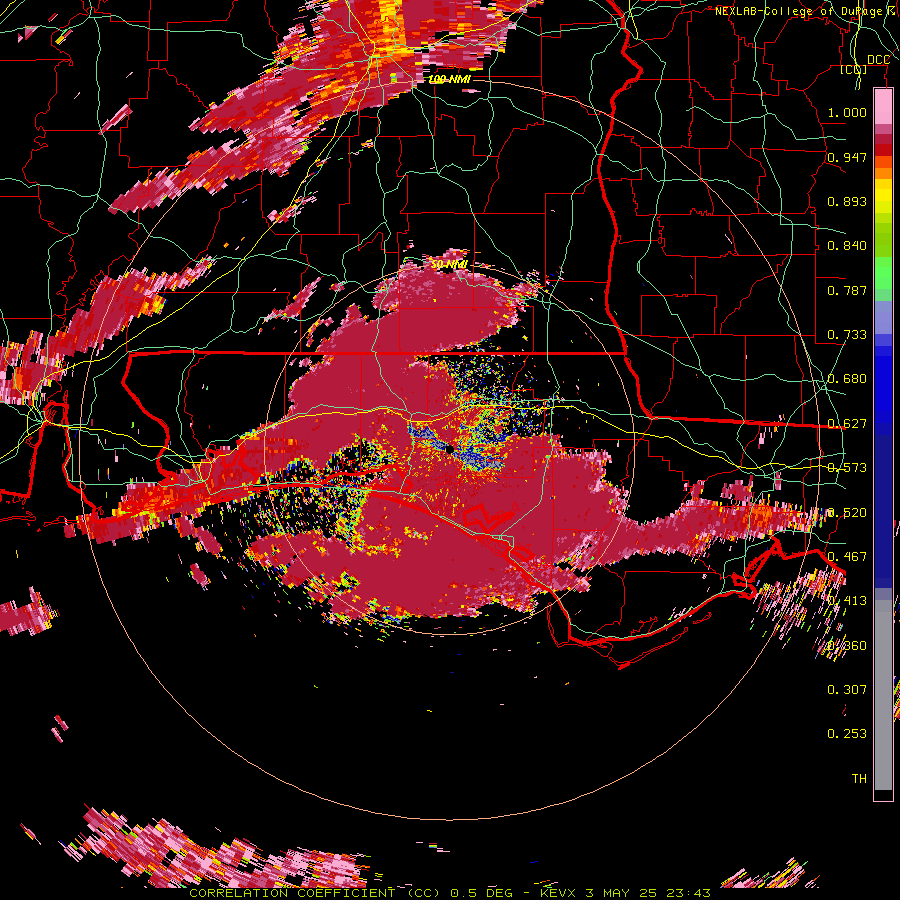Select the 0.360 scale value

click(847, 646)
